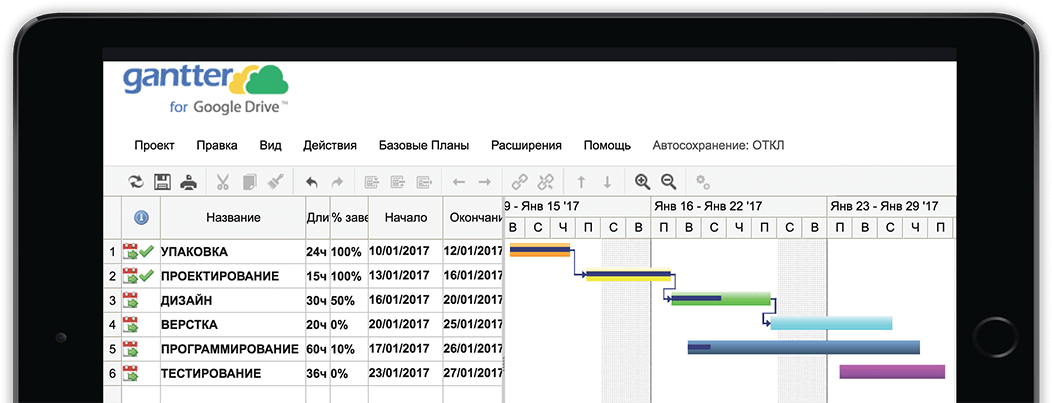This screenshot has height=403, width=1052.
Task: Zoom in the timeline
Action: 643,182
